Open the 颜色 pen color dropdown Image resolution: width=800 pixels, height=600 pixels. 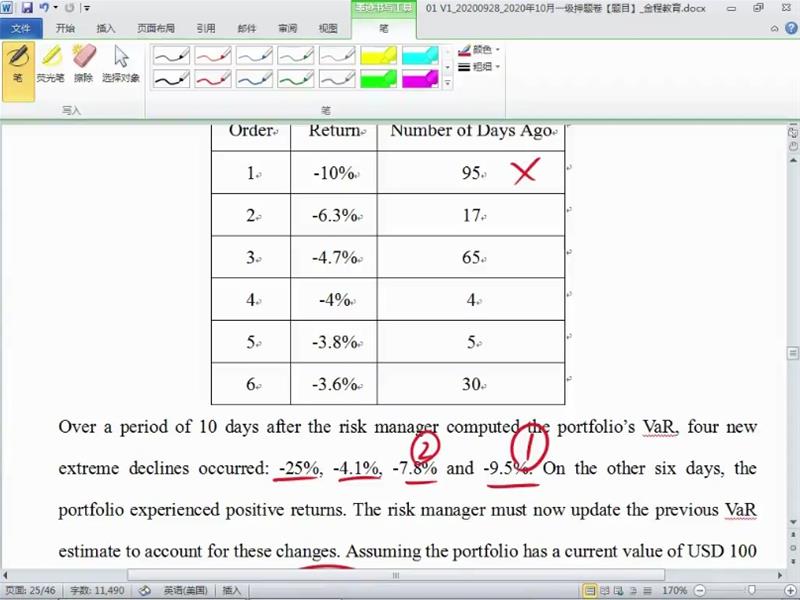(x=479, y=49)
